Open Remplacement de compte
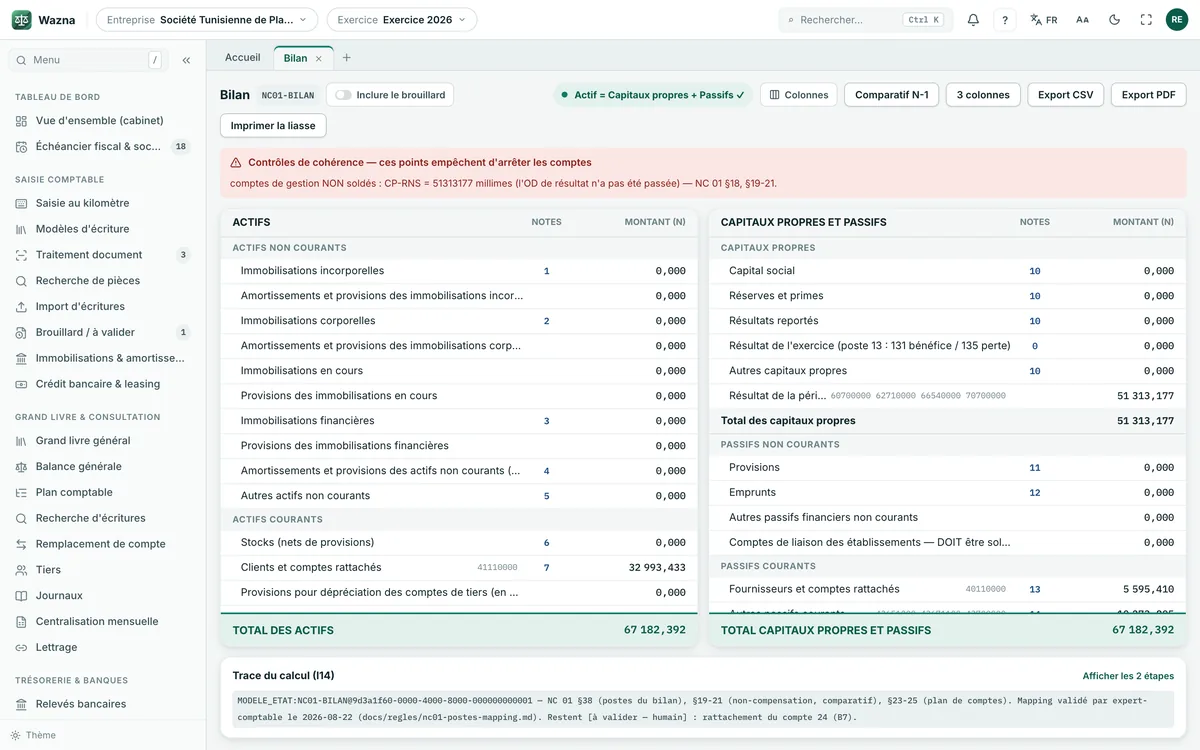 click(x=103, y=544)
